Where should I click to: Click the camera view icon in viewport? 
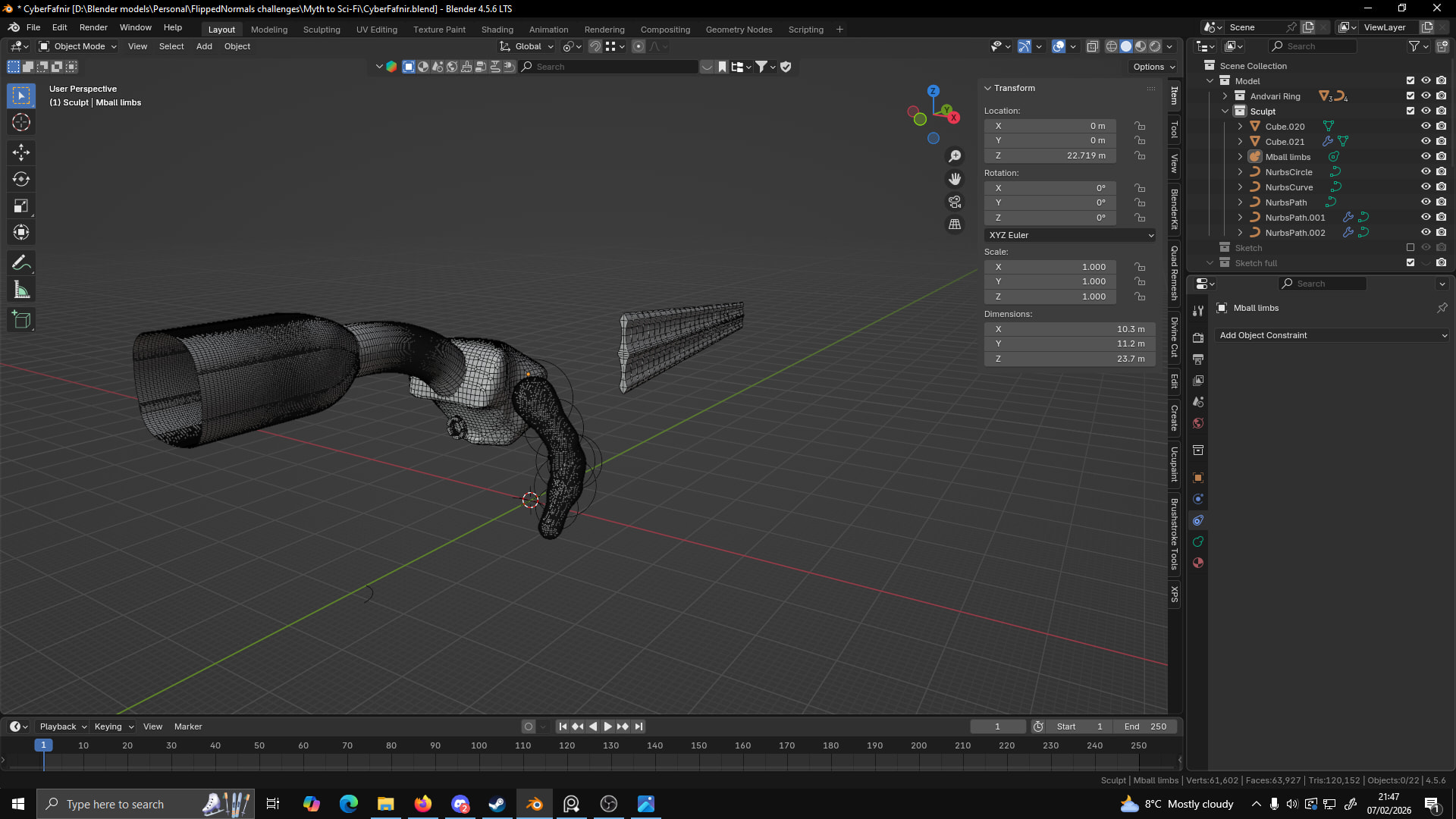(x=955, y=202)
